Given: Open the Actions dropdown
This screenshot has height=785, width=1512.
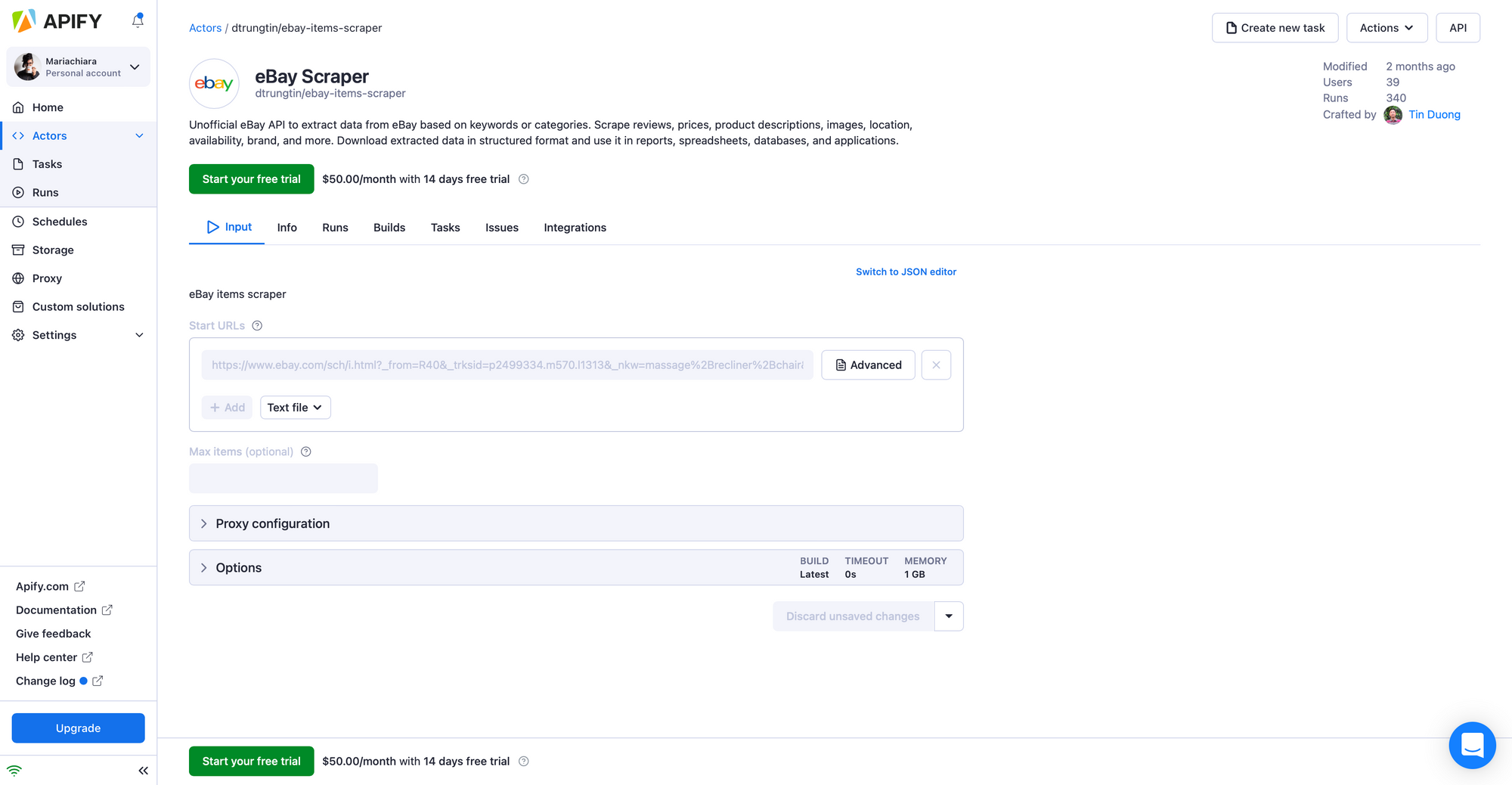Looking at the screenshot, I should point(1387,28).
